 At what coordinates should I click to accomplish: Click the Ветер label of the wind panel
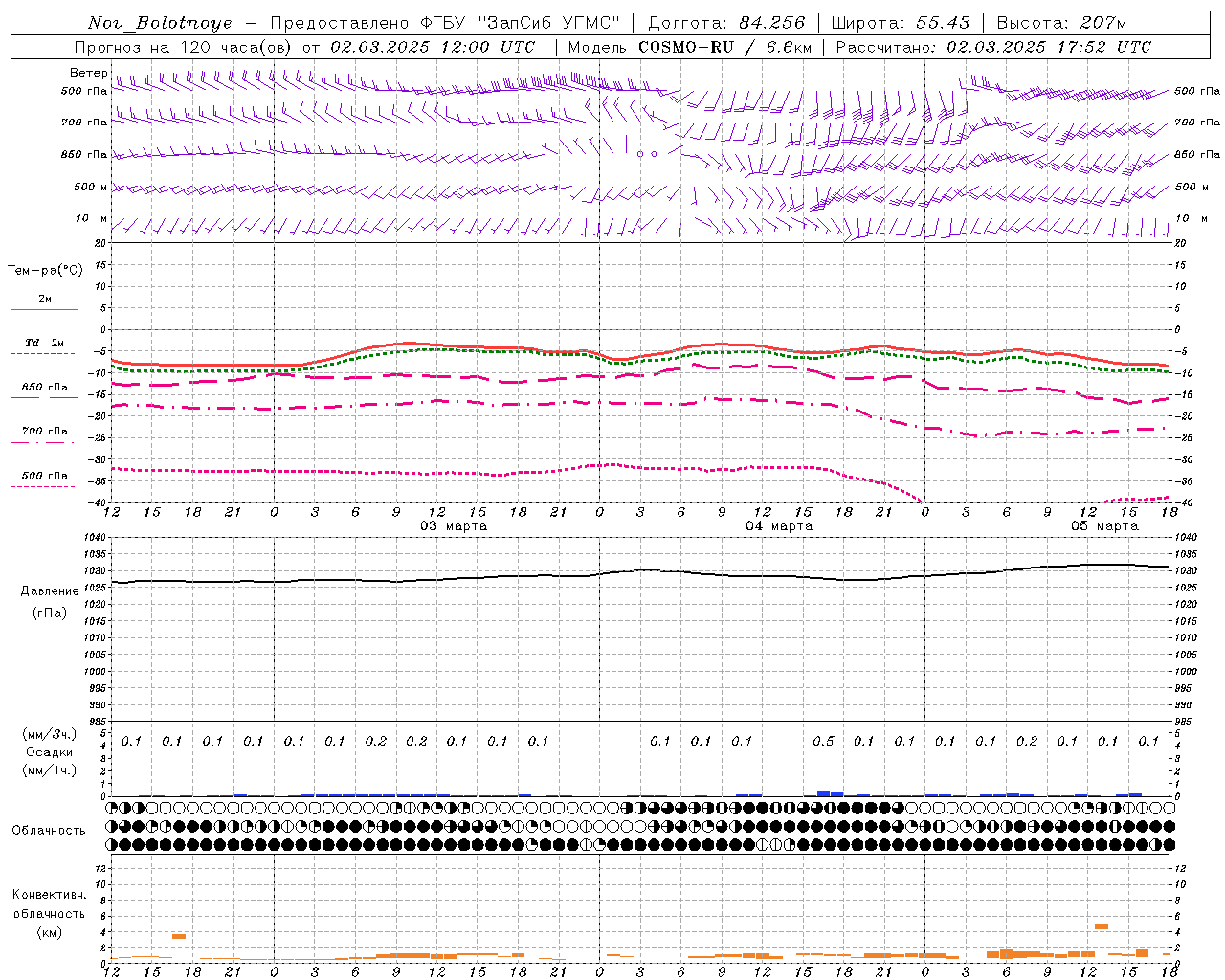(88, 73)
